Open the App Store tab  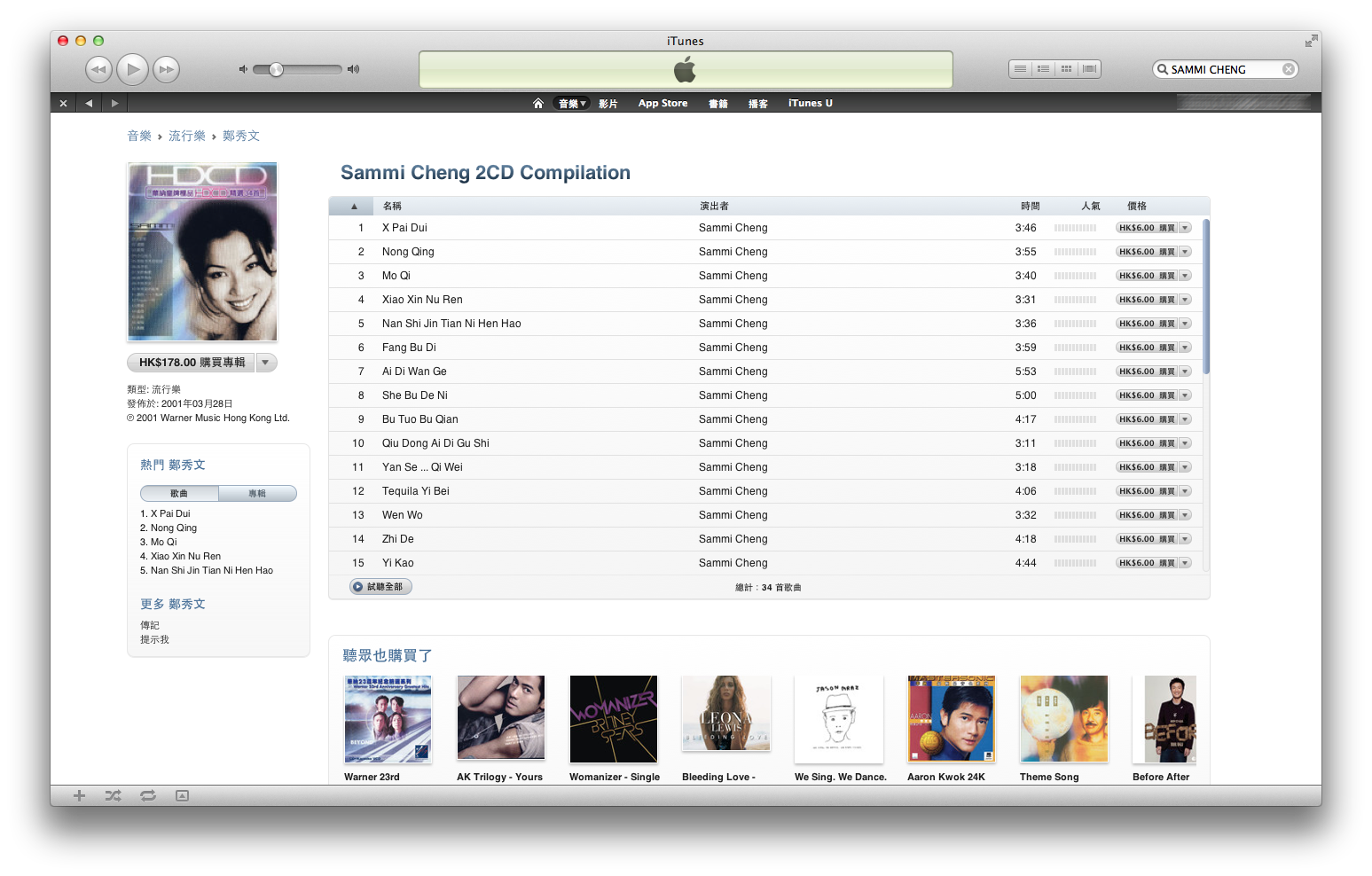tap(662, 104)
